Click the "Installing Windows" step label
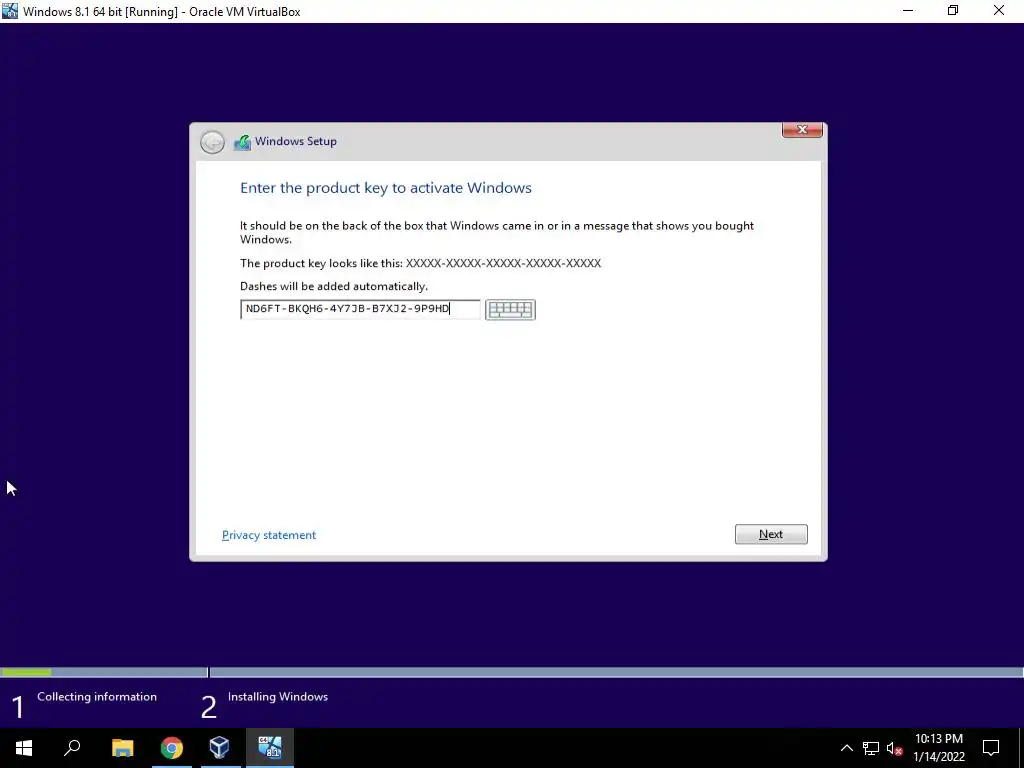 point(278,697)
